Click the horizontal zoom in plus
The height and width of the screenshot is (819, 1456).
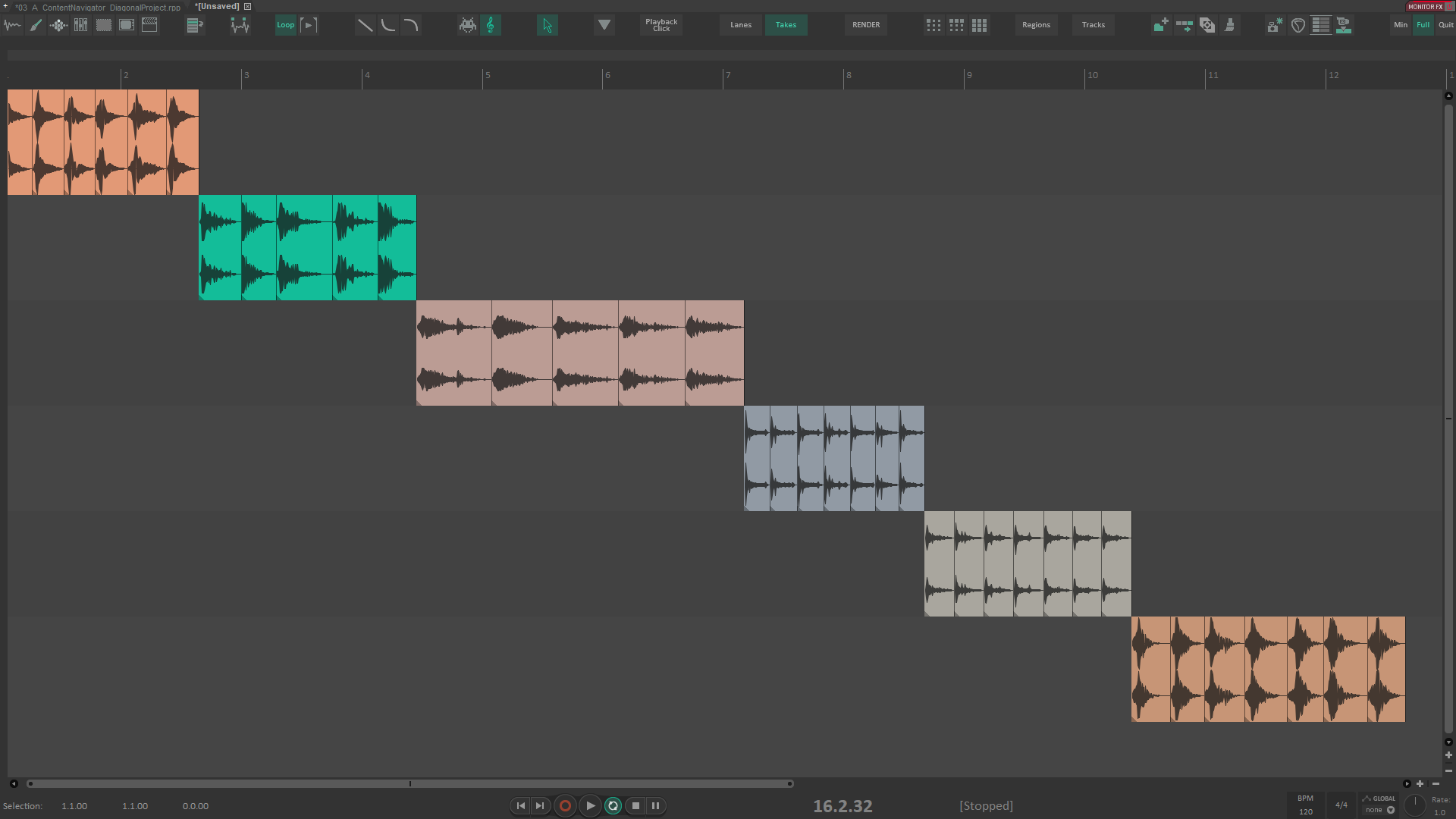(1420, 783)
